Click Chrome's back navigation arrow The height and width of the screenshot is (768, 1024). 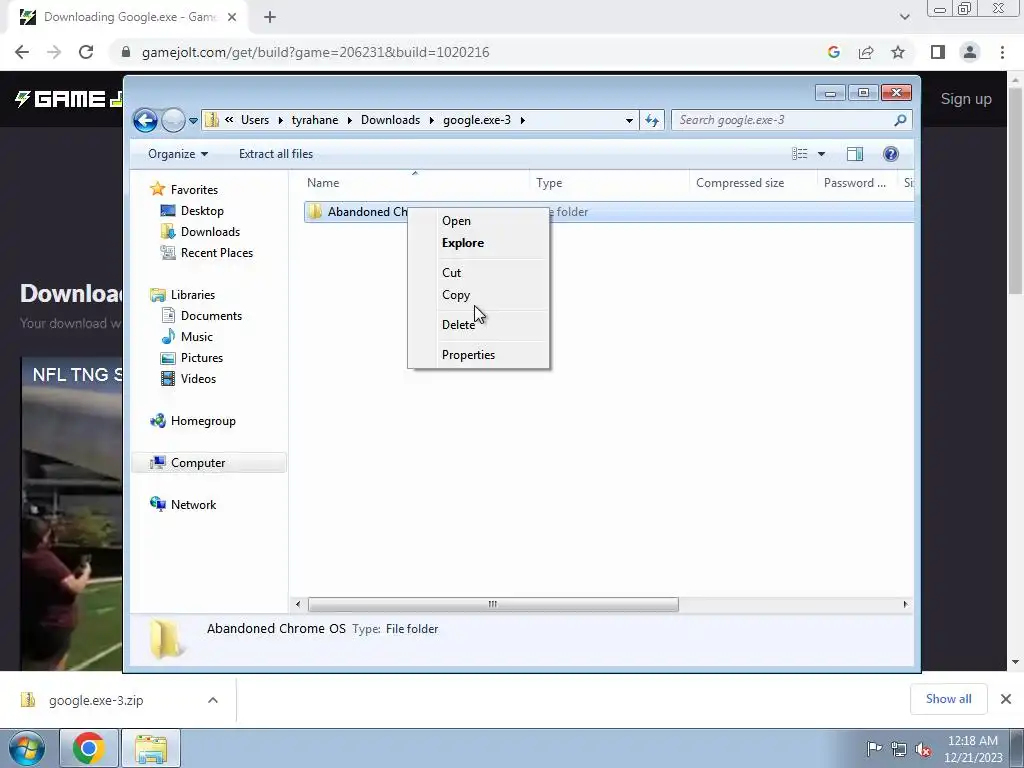point(22,52)
